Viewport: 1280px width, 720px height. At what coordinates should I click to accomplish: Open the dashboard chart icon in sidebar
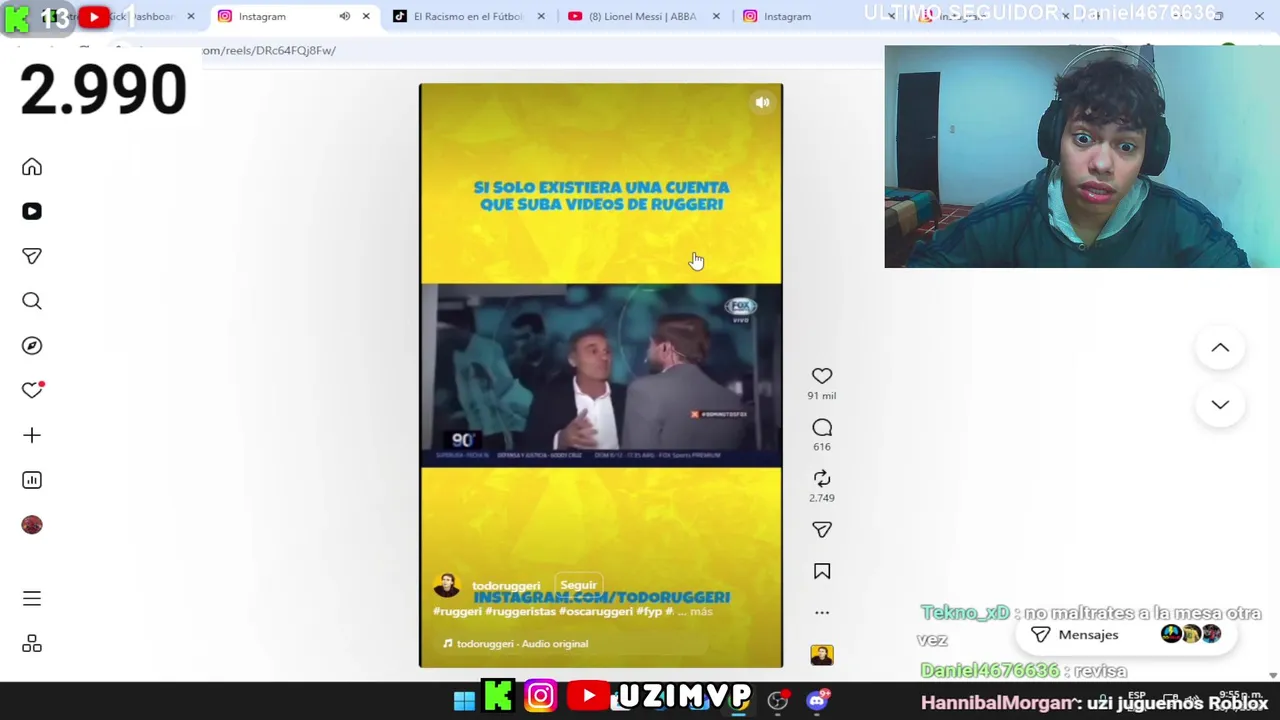tap(32, 480)
